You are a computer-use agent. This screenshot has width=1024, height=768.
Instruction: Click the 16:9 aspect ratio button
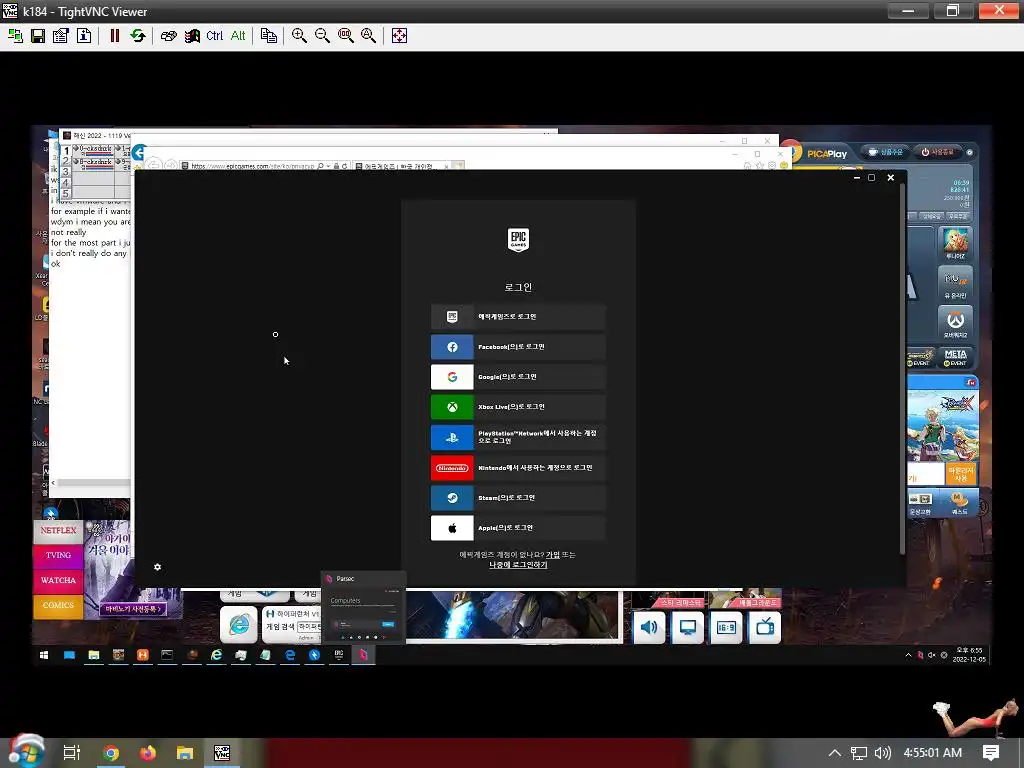pos(726,628)
